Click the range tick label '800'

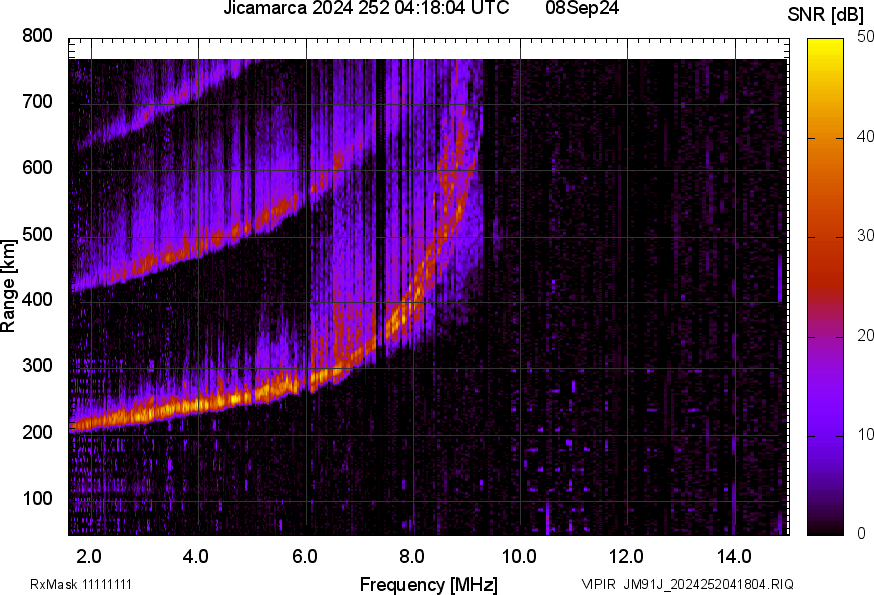(x=37, y=36)
